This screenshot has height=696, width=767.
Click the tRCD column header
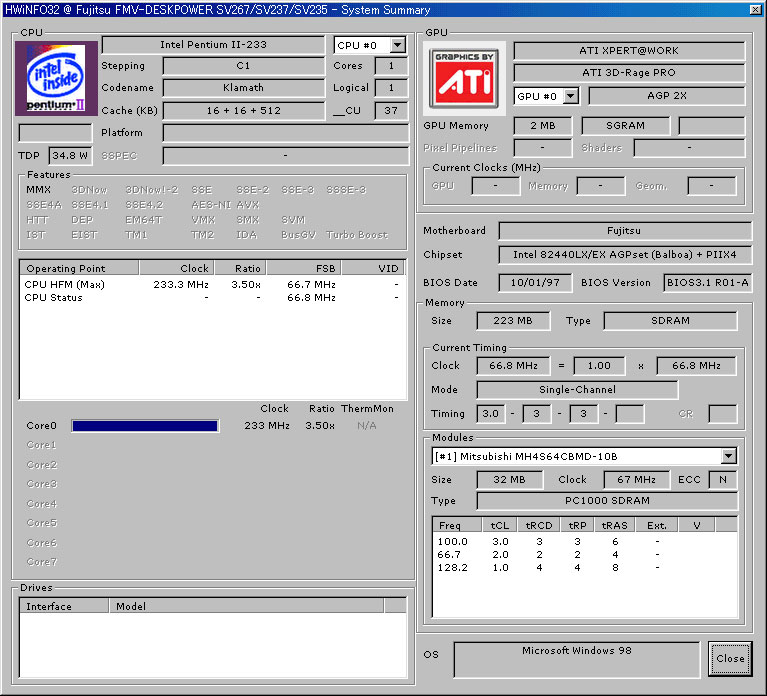tap(539, 525)
